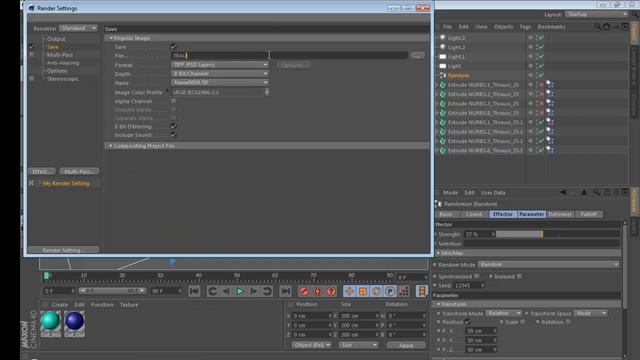
Task: Click the Light.3 light bulb icon
Action: pyautogui.click(x=443, y=38)
